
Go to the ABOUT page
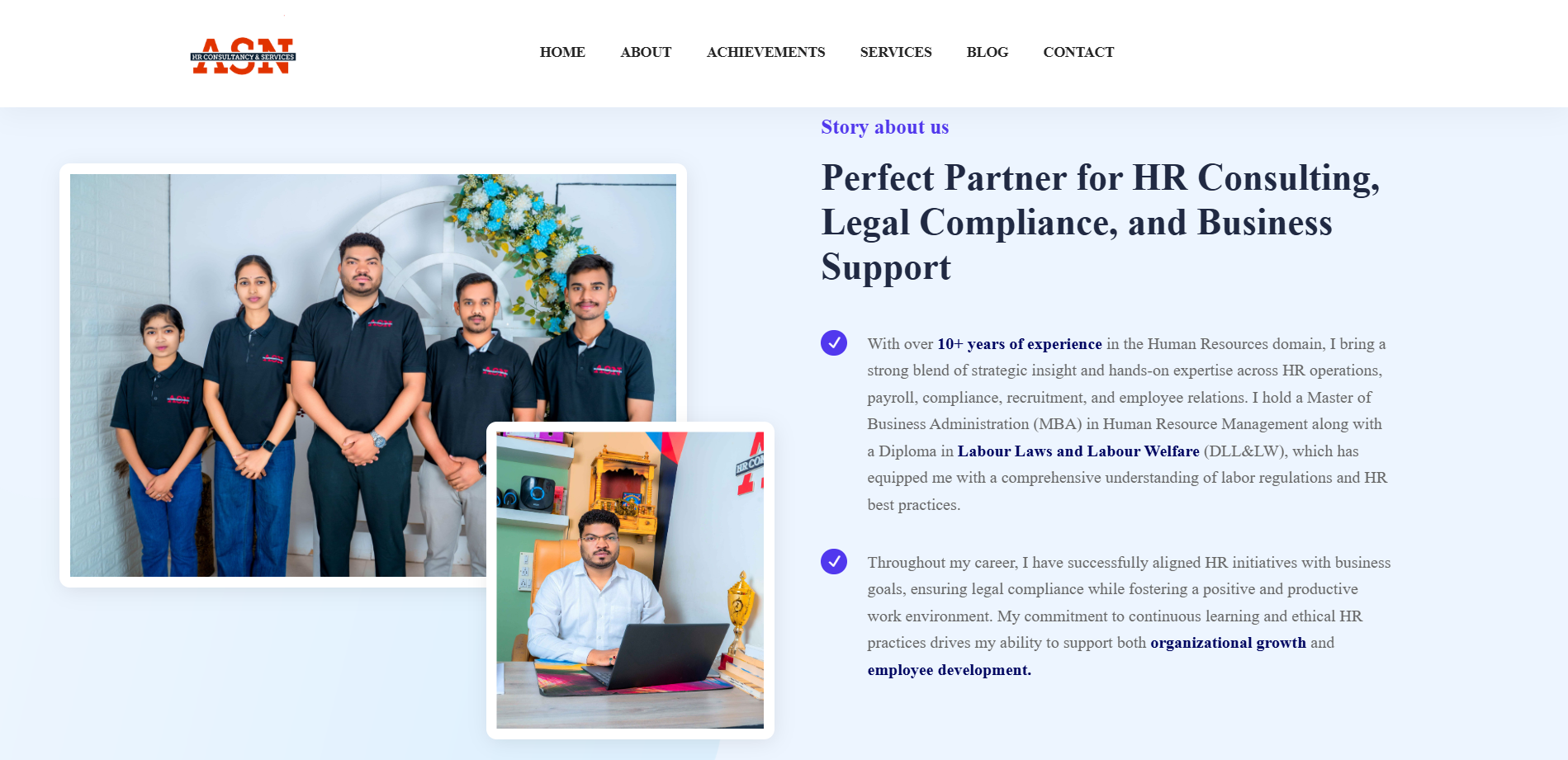646,52
